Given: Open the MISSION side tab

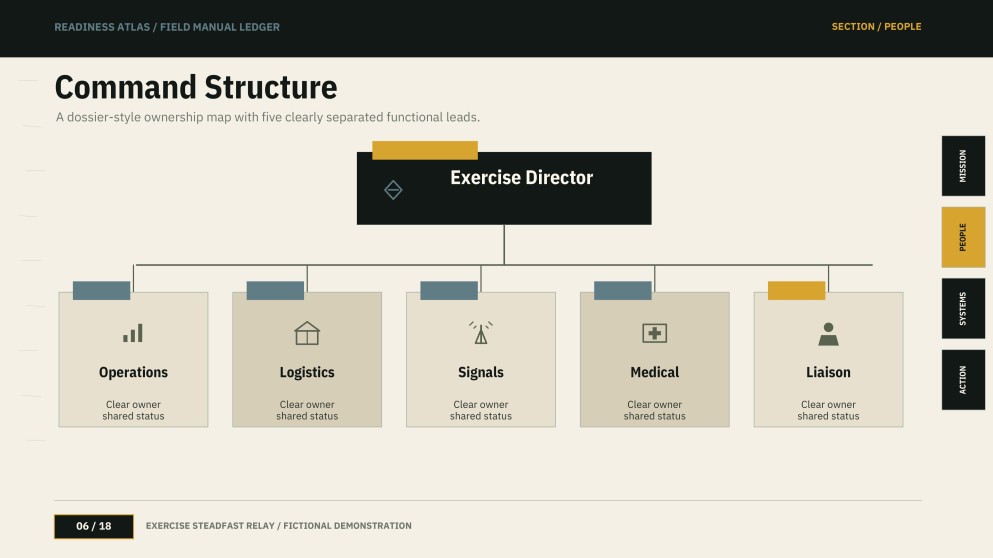Looking at the screenshot, I should click(x=963, y=166).
